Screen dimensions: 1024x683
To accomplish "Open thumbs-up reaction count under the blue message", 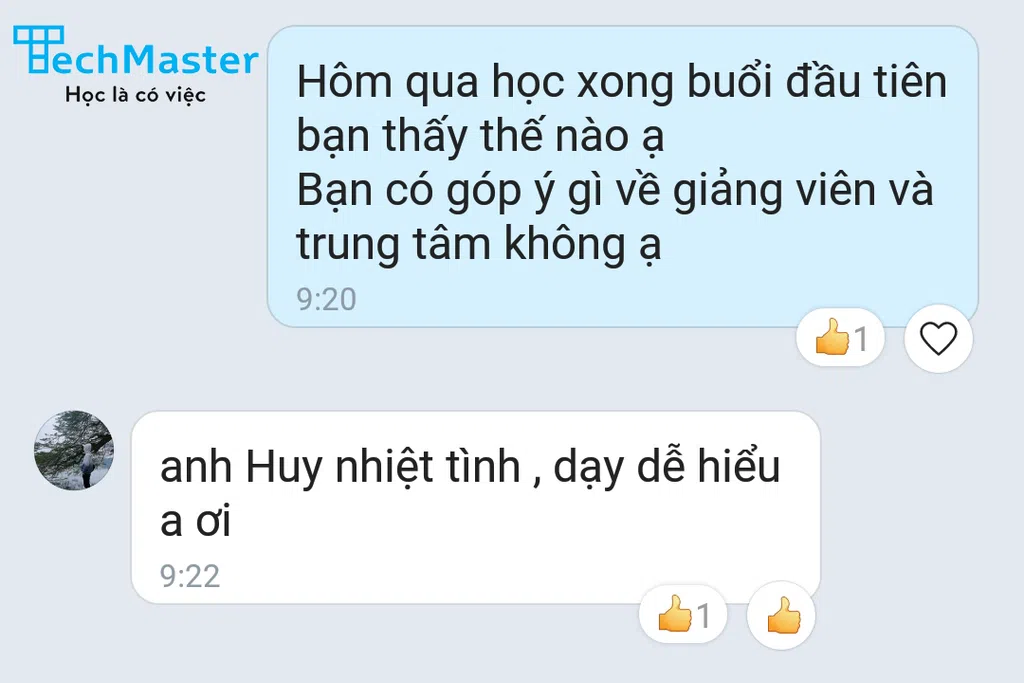I will pos(840,338).
